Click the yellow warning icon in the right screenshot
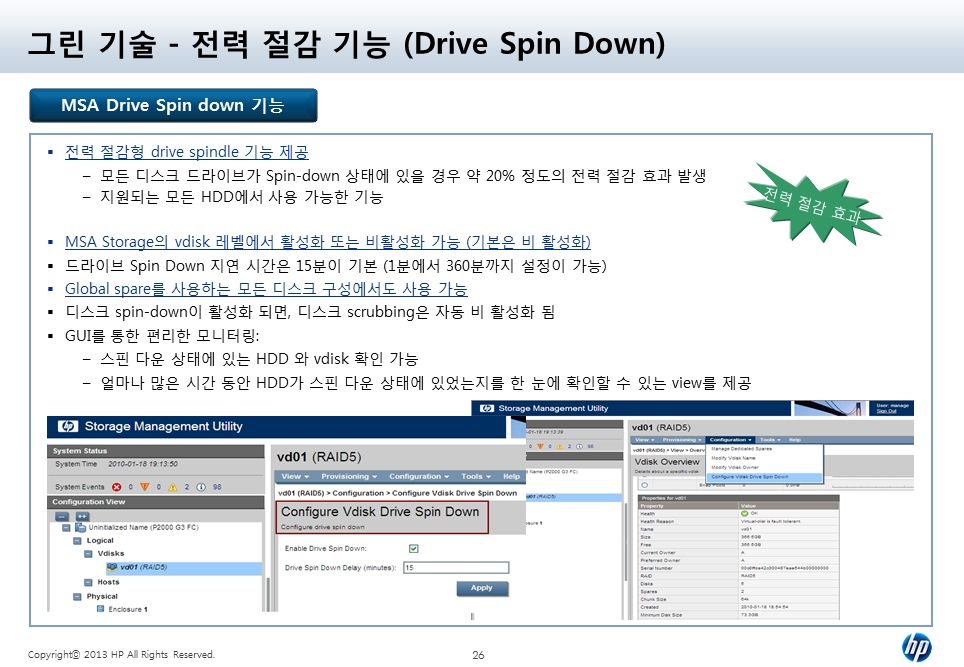 560,446
